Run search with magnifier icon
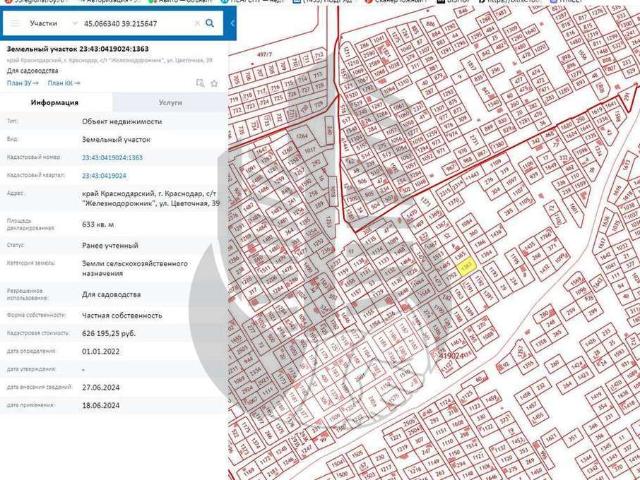The width and height of the screenshot is (640, 480). tap(210, 23)
